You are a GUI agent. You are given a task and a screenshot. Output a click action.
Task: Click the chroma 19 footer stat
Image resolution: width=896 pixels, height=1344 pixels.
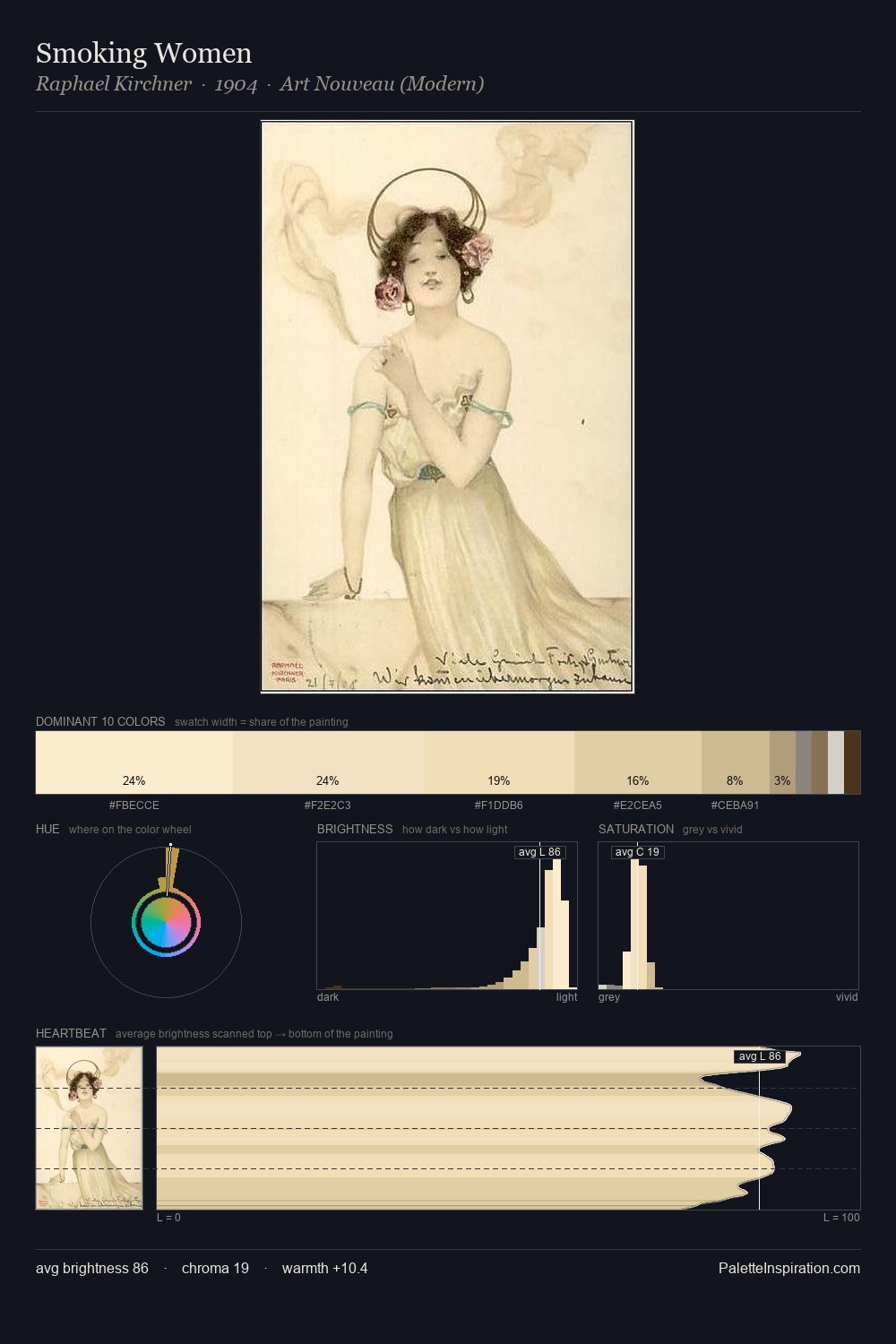pyautogui.click(x=215, y=1268)
